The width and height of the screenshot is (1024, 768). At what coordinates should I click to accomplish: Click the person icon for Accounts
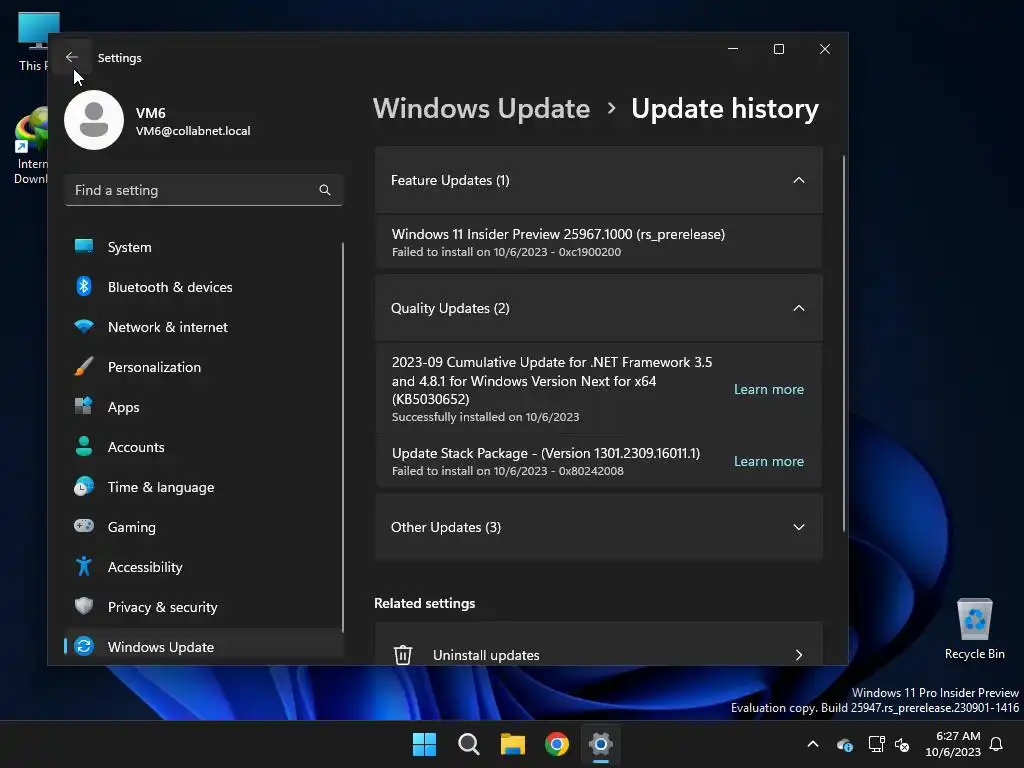84,446
